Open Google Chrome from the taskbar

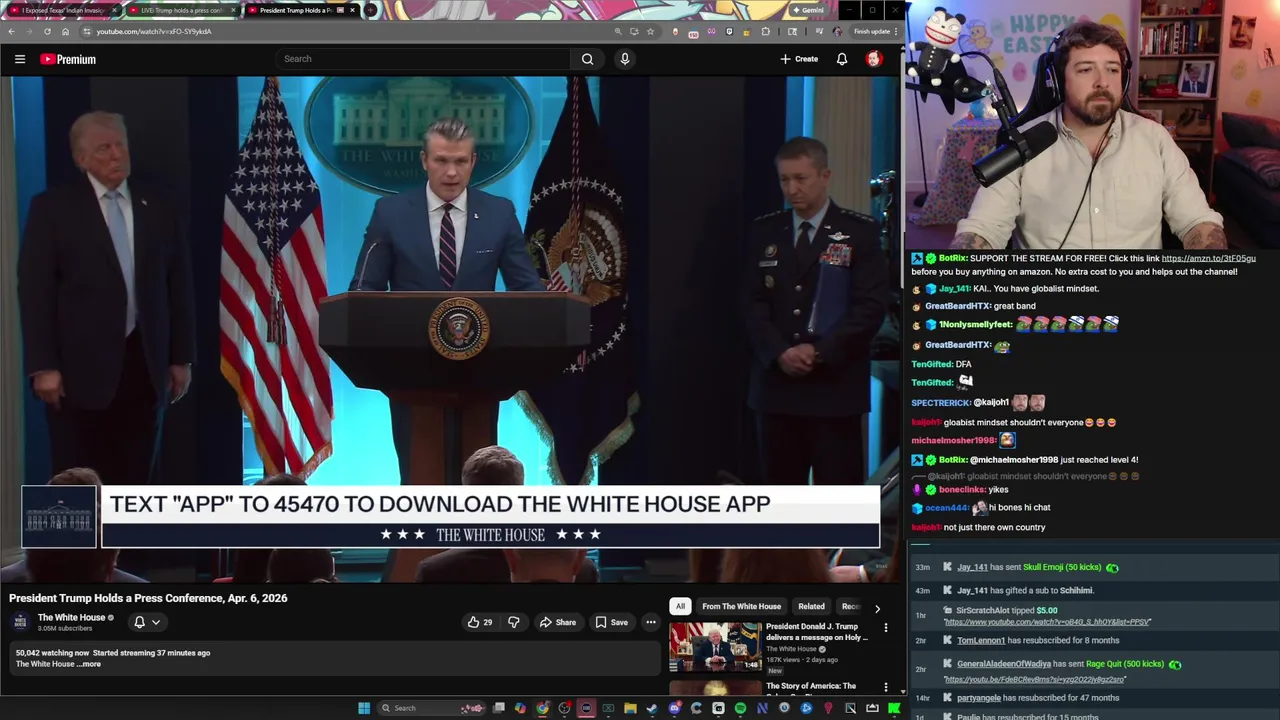point(542,708)
